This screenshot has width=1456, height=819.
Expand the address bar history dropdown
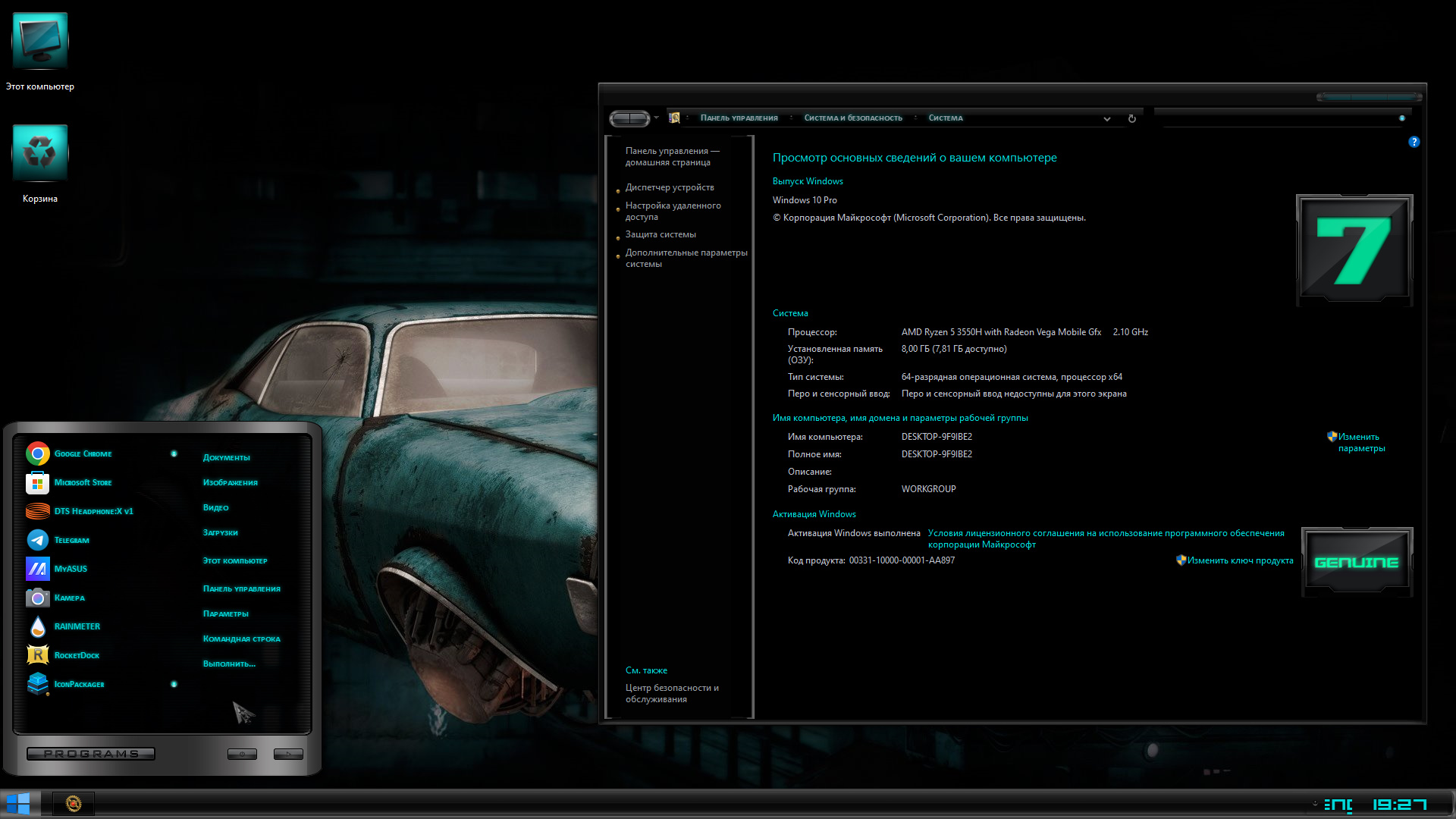[x=1107, y=118]
